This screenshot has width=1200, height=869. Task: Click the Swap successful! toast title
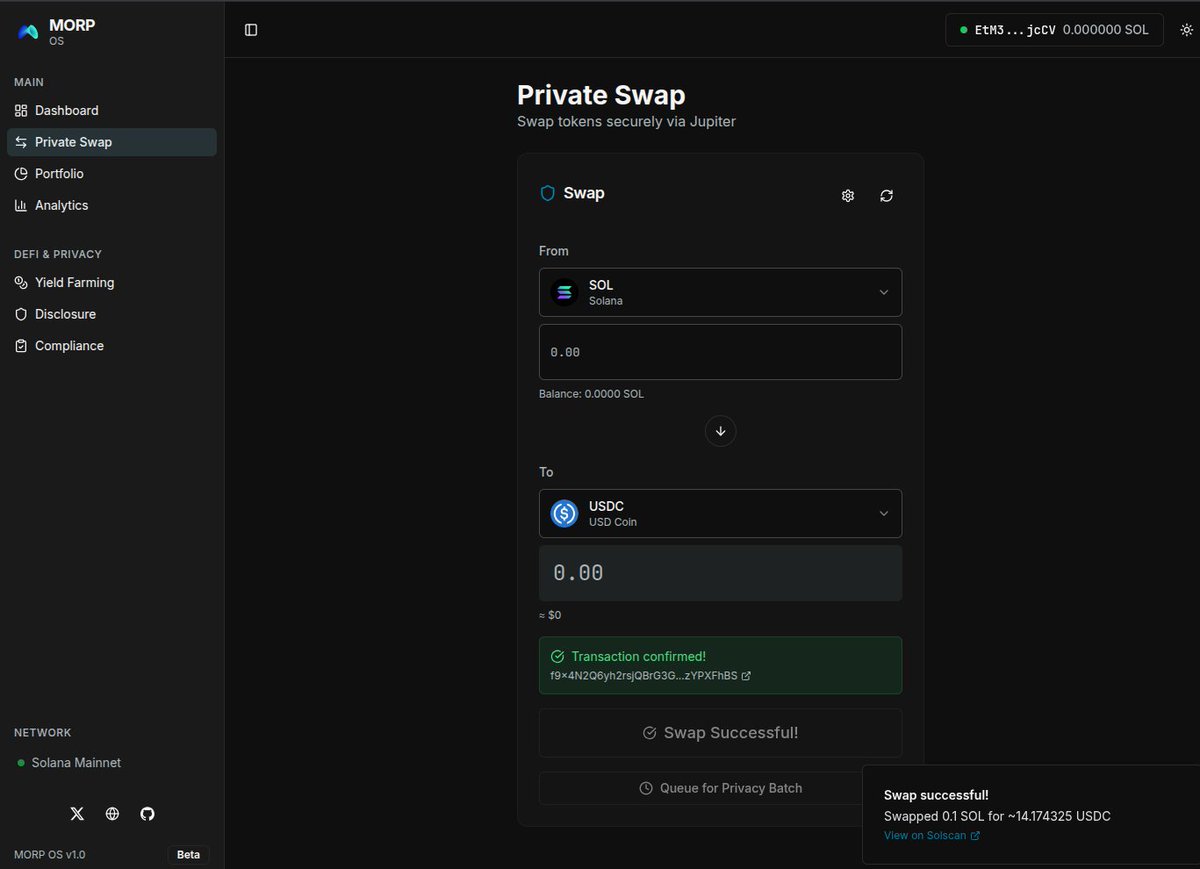[x=936, y=795]
